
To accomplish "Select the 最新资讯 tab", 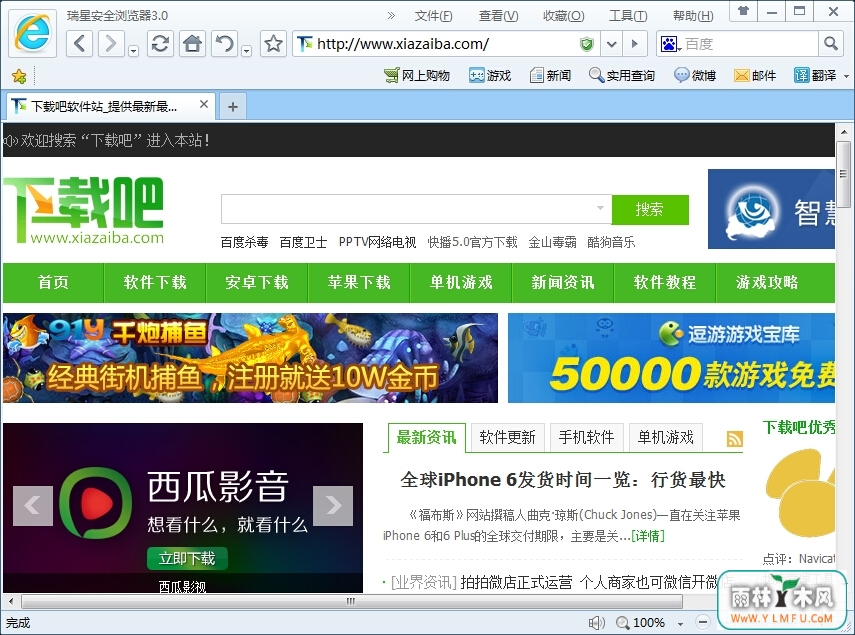I will click(426, 437).
